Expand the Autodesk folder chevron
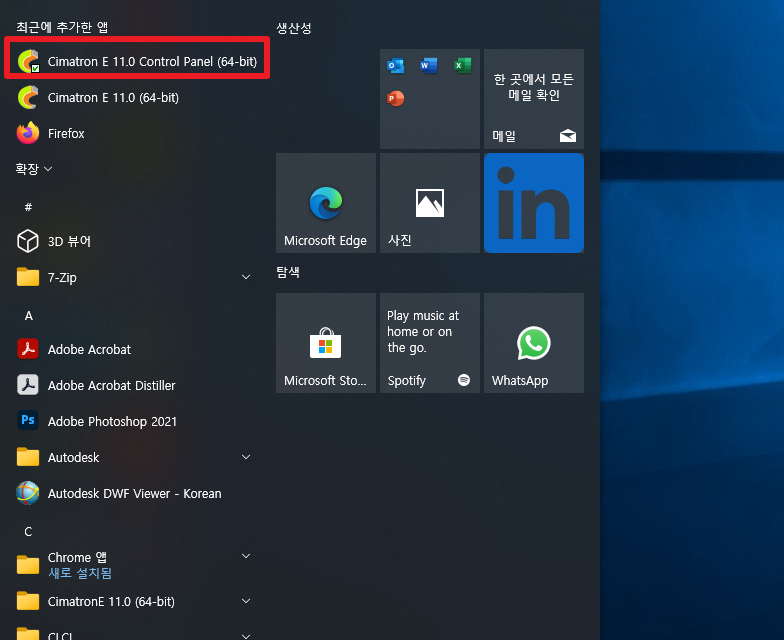This screenshot has height=640, width=784. 246,457
